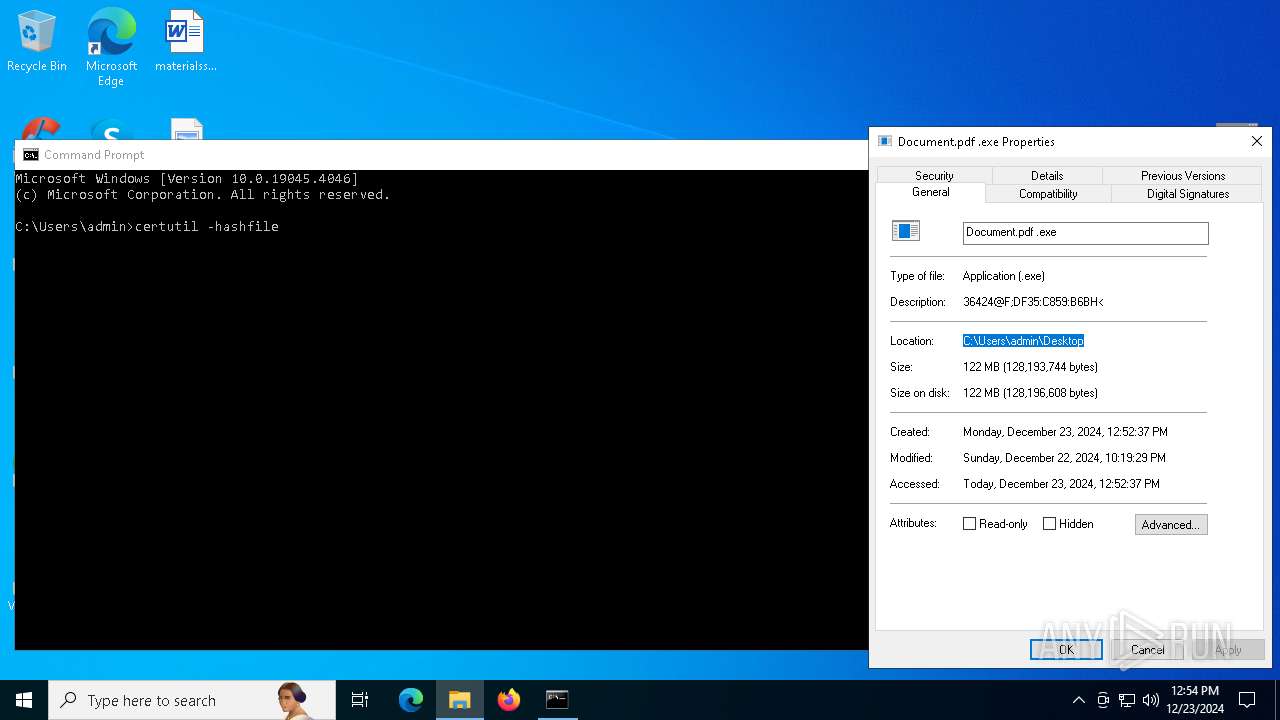Launch Firefox from the taskbar

[x=509, y=700]
